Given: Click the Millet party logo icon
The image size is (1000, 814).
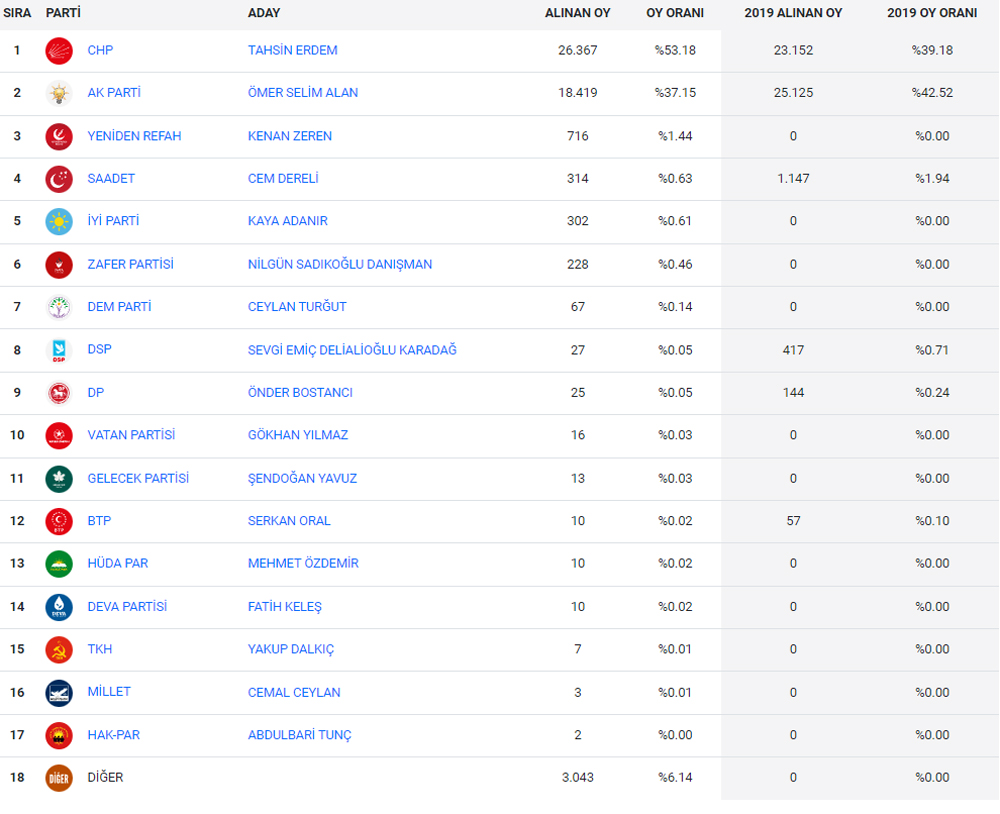Looking at the screenshot, I should coord(59,693).
